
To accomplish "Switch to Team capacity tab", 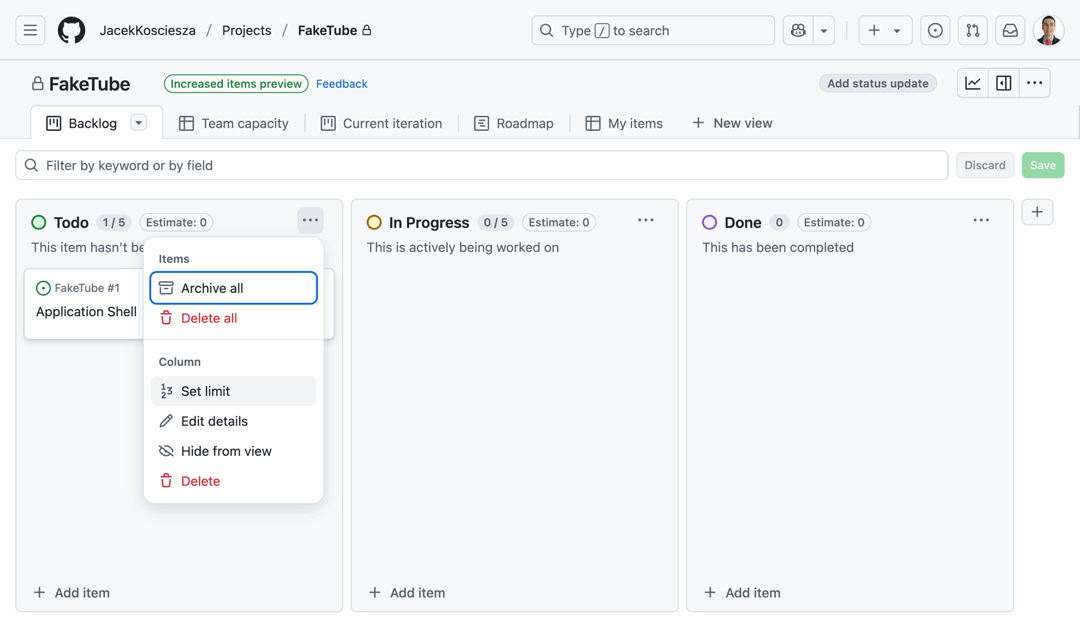I will 233,123.
